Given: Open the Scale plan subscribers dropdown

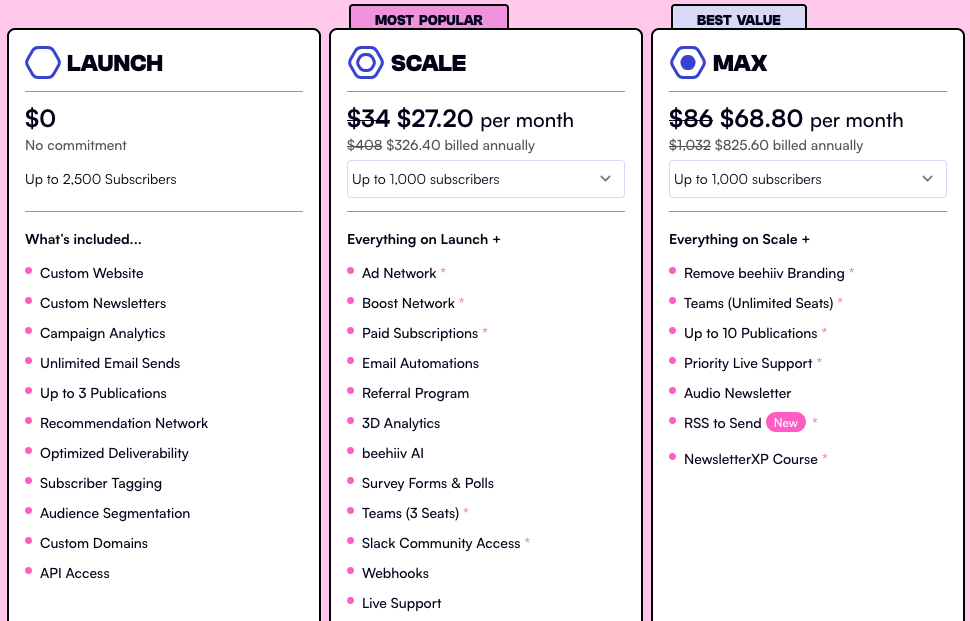Looking at the screenshot, I should (x=485, y=179).
